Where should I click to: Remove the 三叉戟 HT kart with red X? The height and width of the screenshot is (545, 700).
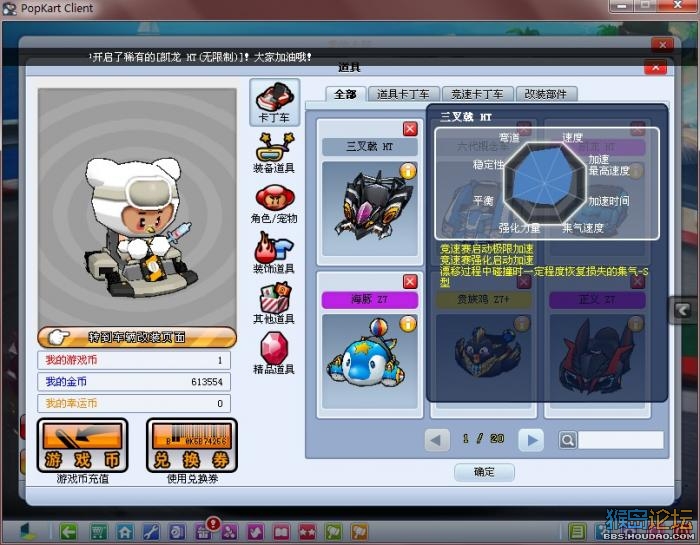click(x=410, y=129)
